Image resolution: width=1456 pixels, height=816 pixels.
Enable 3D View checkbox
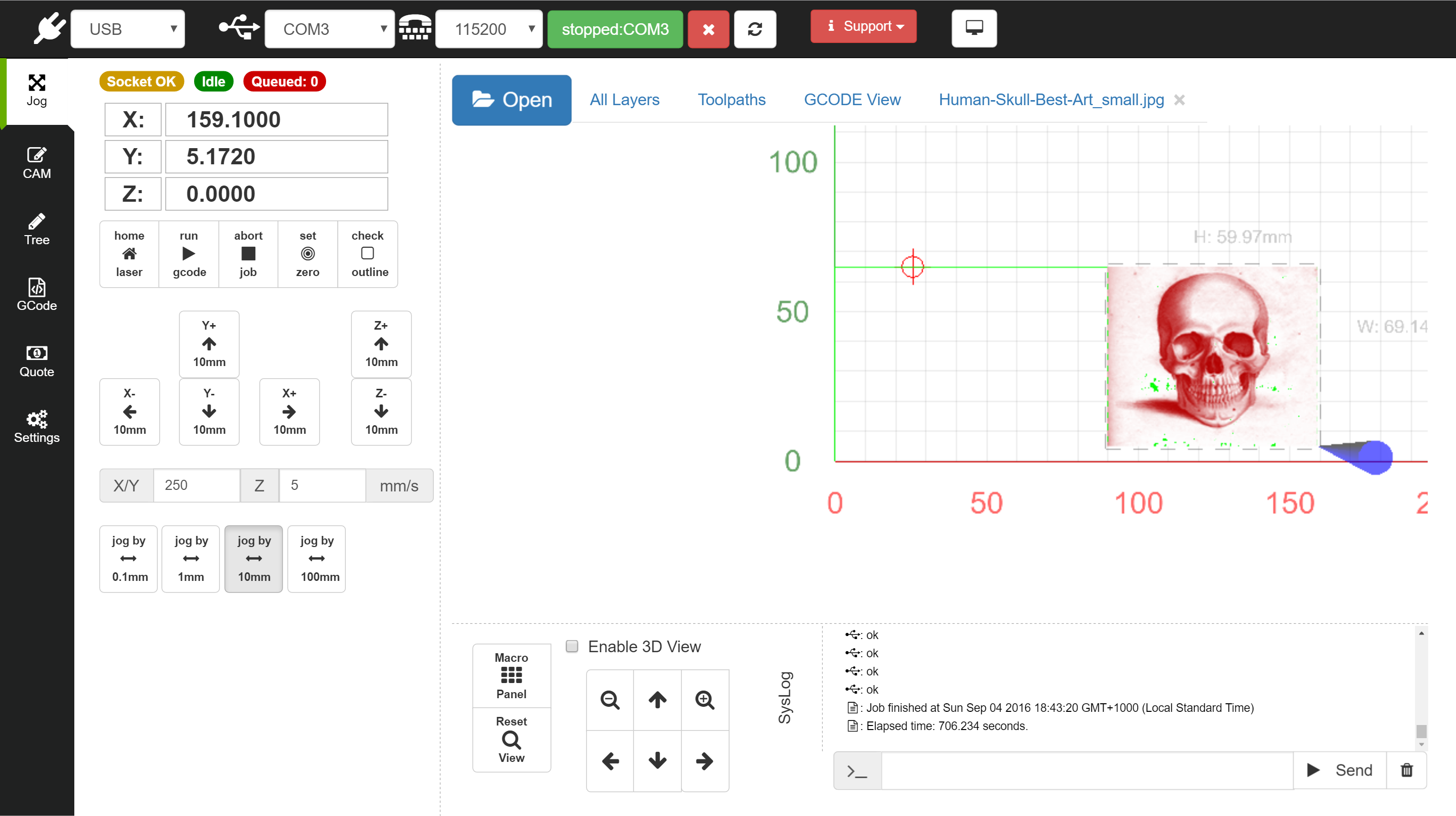pyautogui.click(x=572, y=646)
